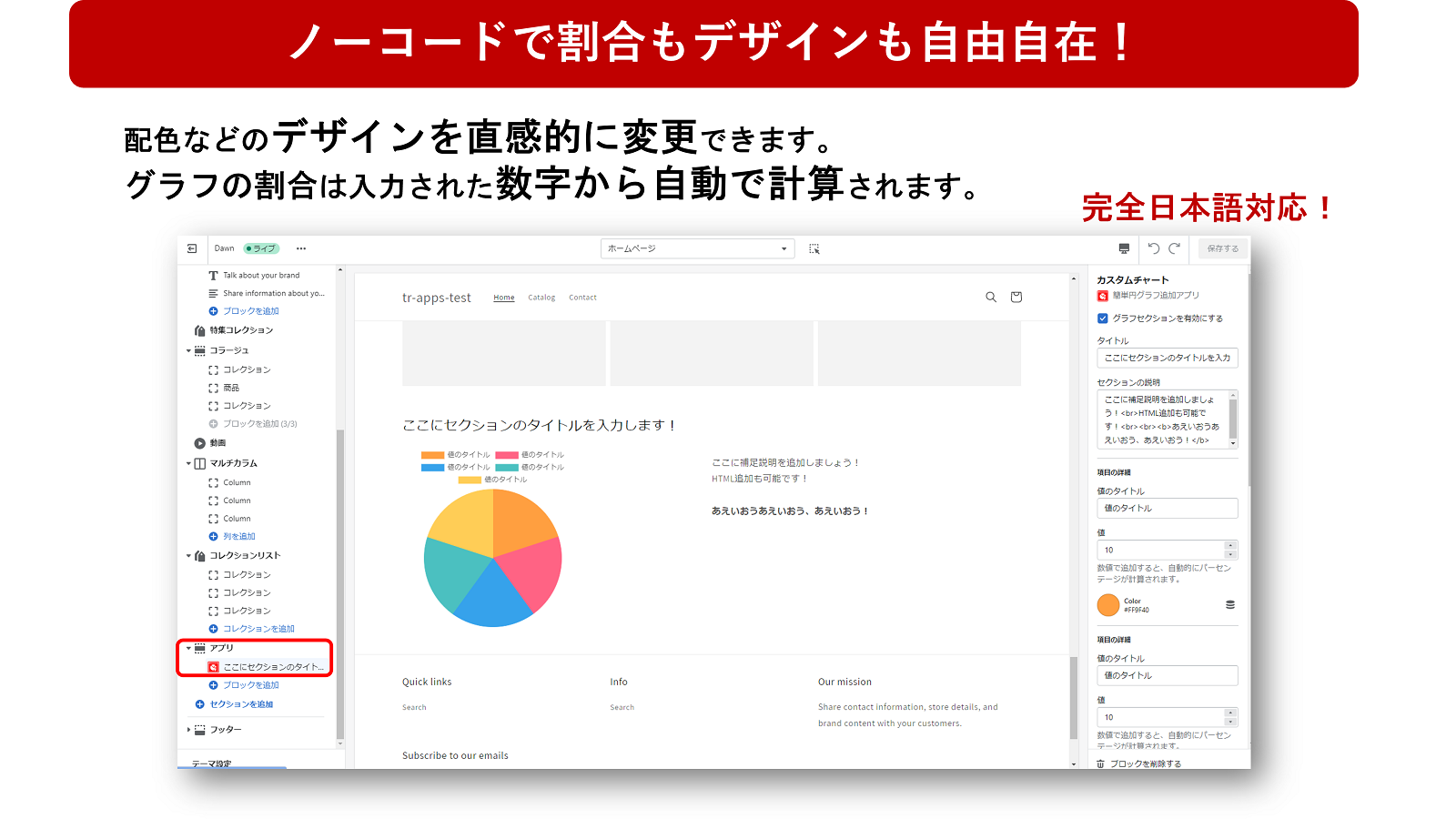1456x819 pixels.
Task: Click the 保存する save button
Action: click(x=1222, y=248)
